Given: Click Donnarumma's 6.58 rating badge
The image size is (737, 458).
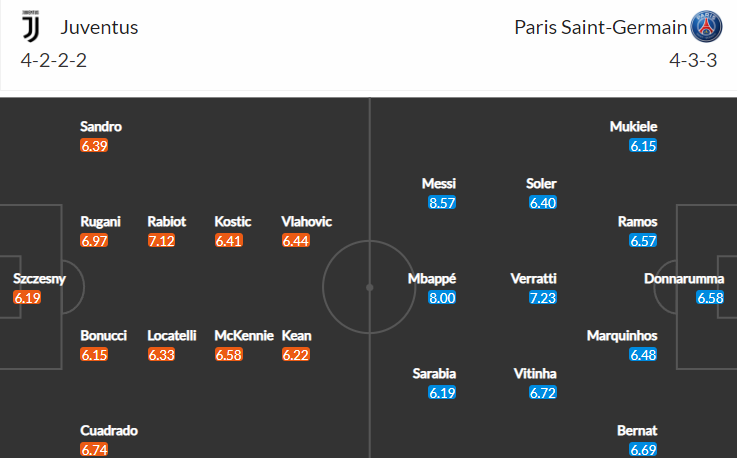Looking at the screenshot, I should [x=710, y=298].
